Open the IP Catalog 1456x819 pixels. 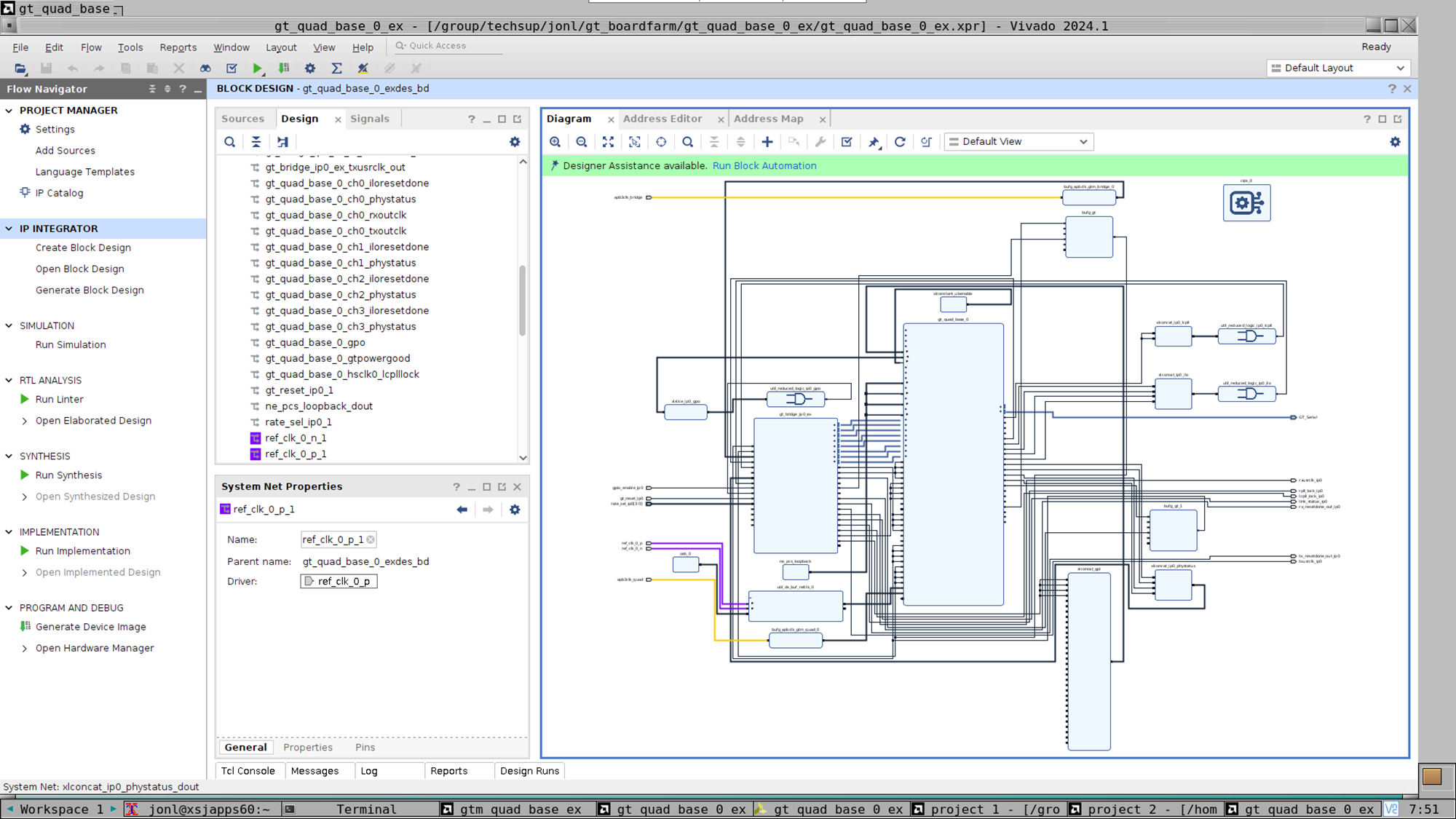click(x=59, y=193)
